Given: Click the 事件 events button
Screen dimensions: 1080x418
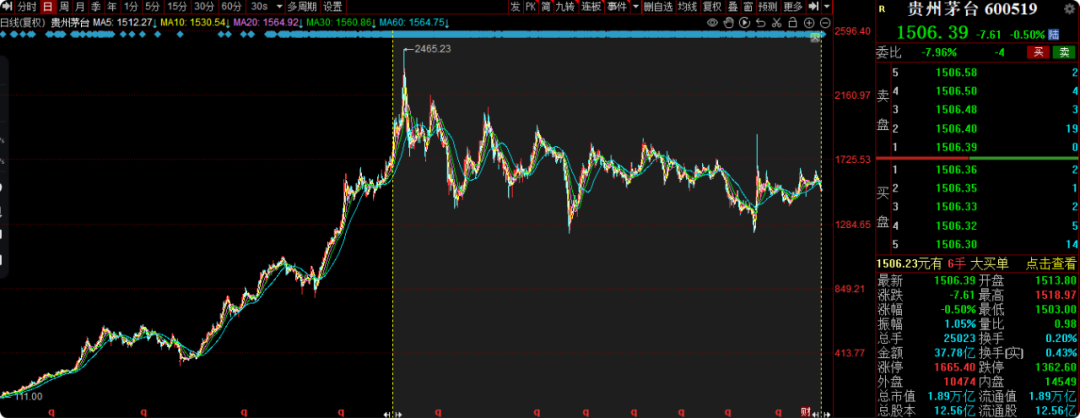Looking at the screenshot, I should [617, 7].
